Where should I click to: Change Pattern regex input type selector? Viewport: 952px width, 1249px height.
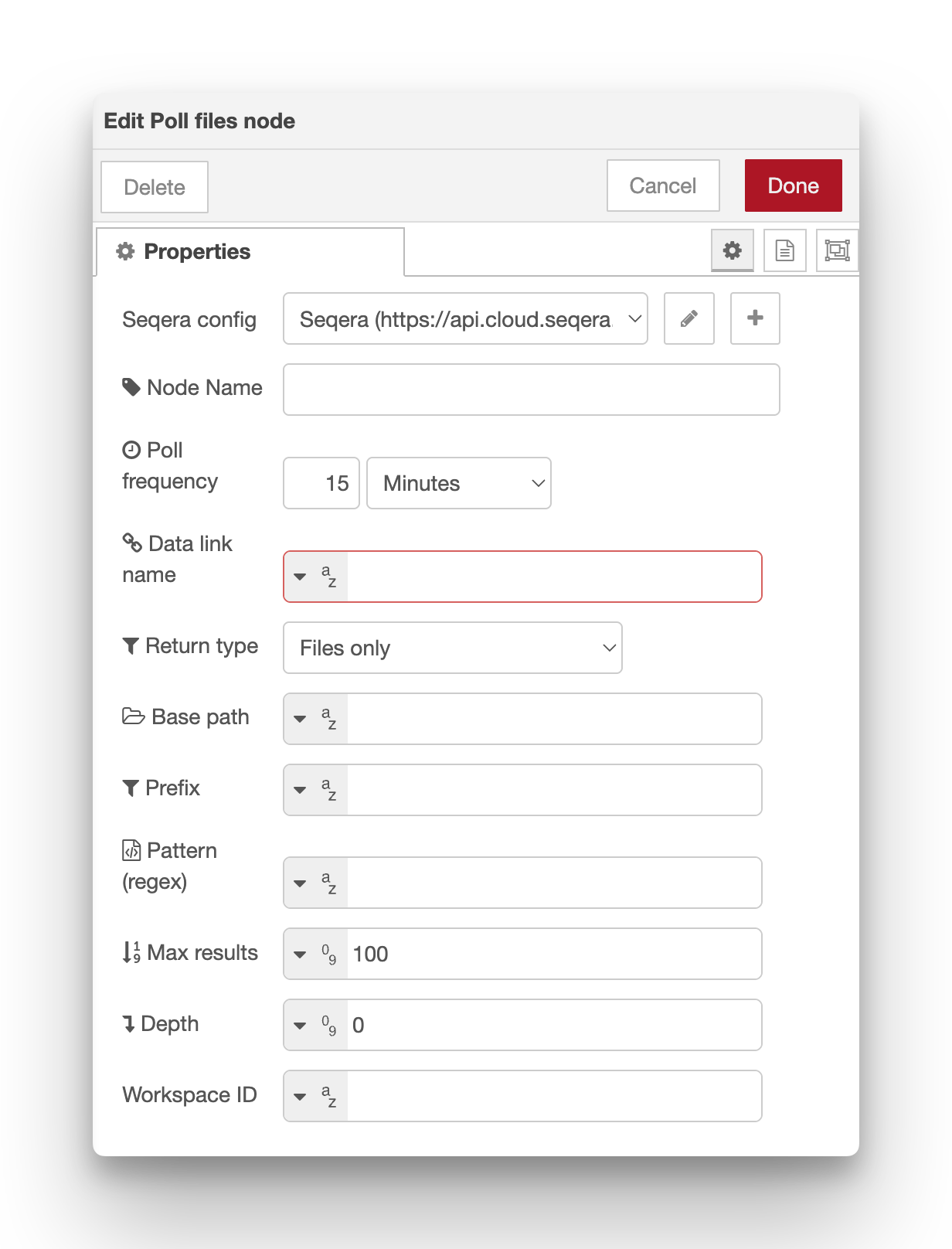click(x=316, y=883)
